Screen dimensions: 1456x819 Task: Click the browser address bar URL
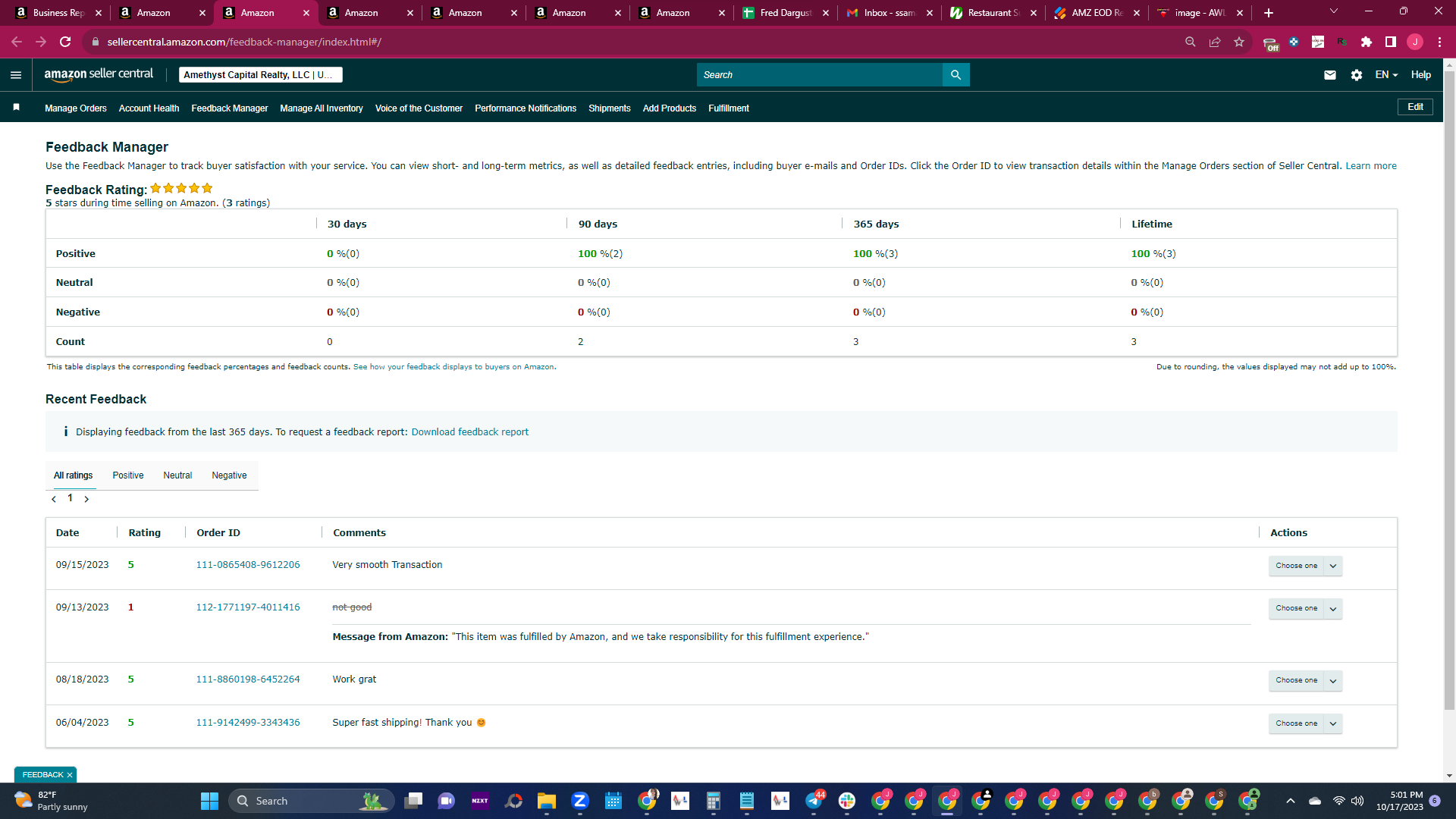[244, 42]
